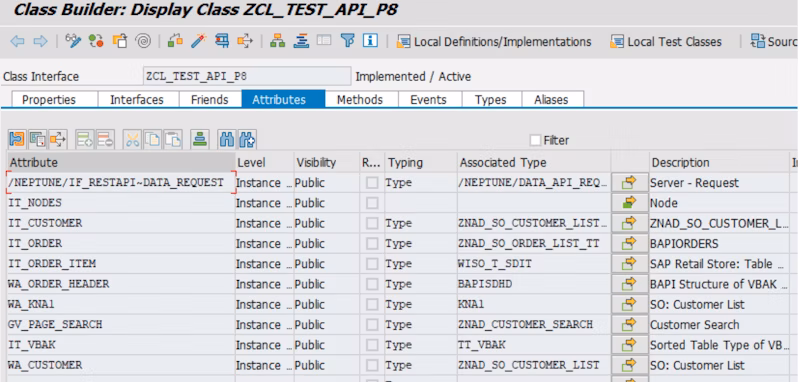Toggle Read-Only checkbox for /NEPTUNE/IF_RESTAPI~DATA_REQUEST
This screenshot has width=800, height=382.
[x=372, y=183]
